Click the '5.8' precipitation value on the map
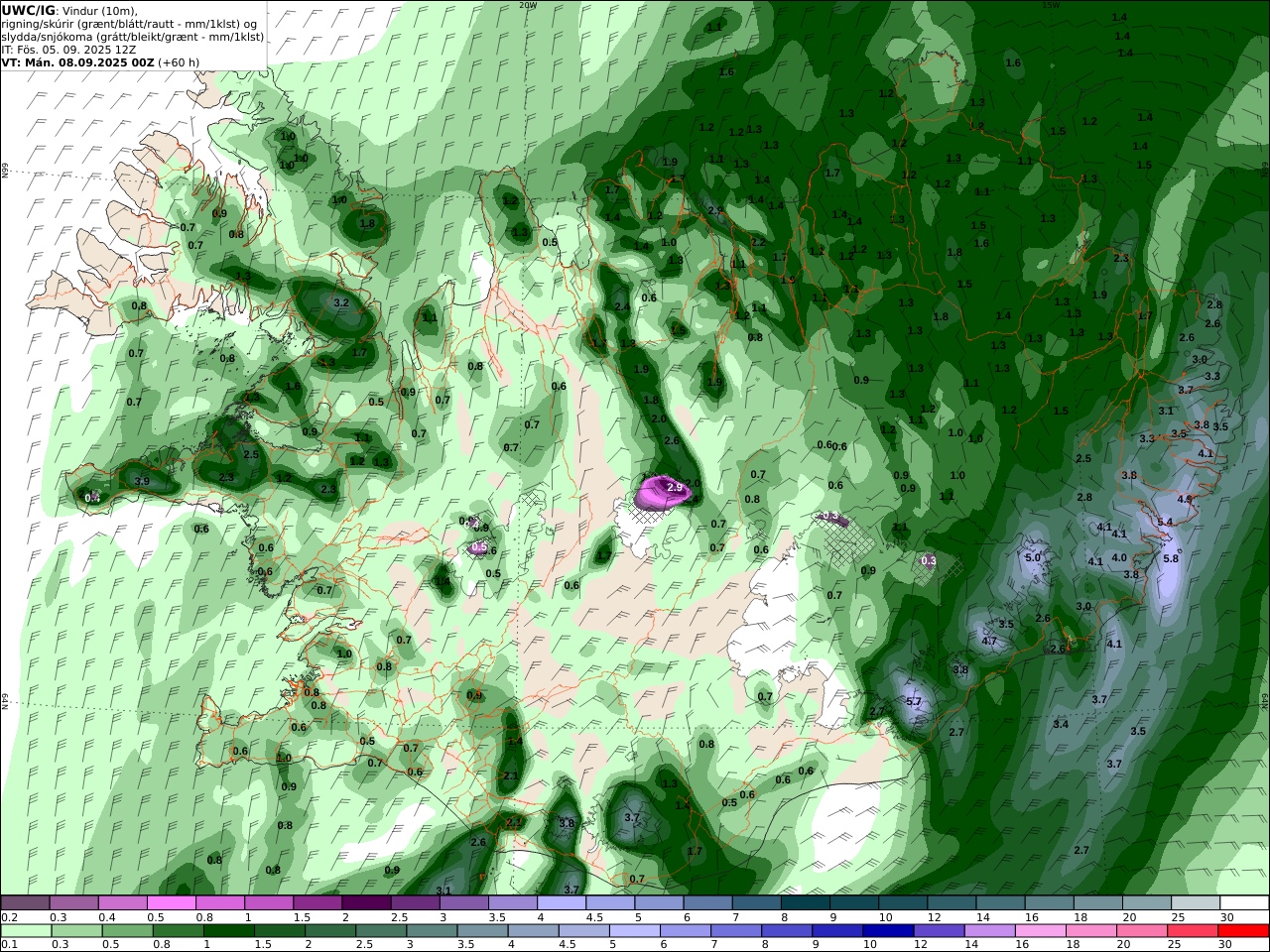 pyautogui.click(x=1171, y=558)
